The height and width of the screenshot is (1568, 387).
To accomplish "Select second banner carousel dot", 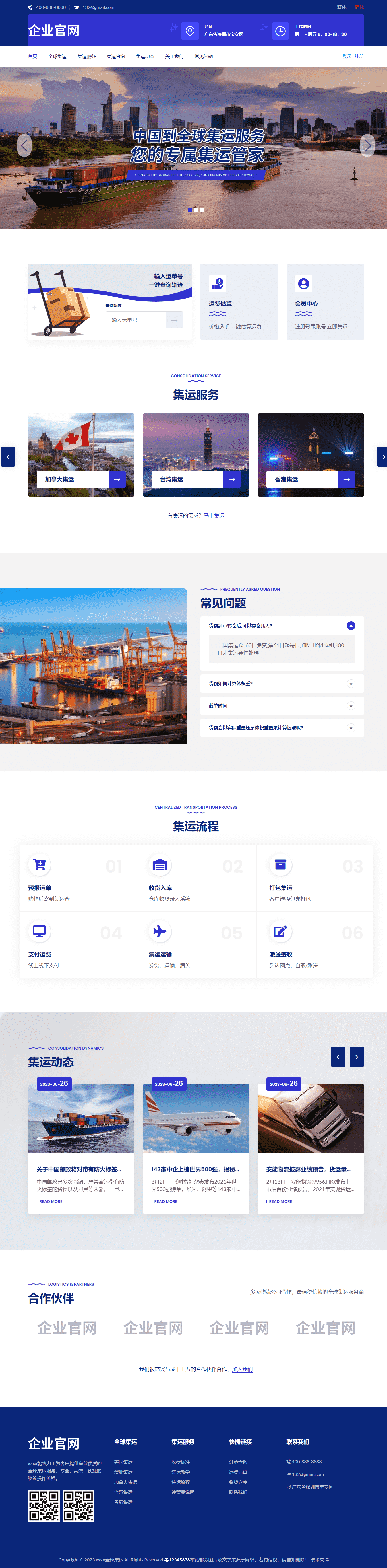I will 196,210.
